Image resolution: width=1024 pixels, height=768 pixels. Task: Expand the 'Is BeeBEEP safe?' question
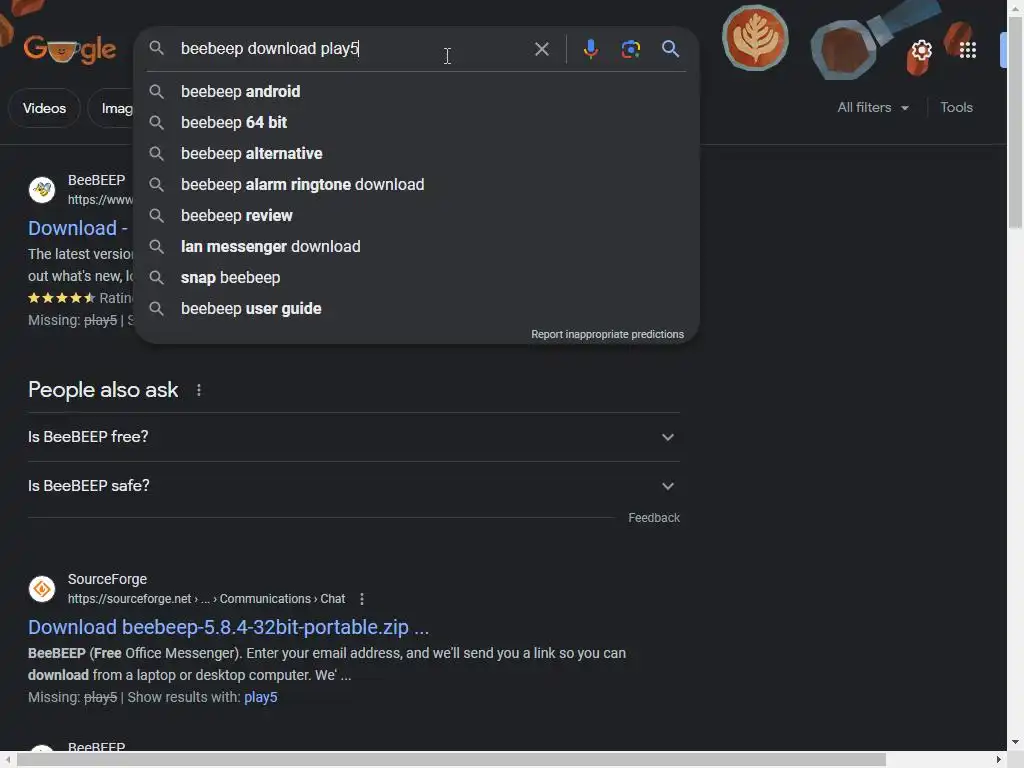coord(354,486)
